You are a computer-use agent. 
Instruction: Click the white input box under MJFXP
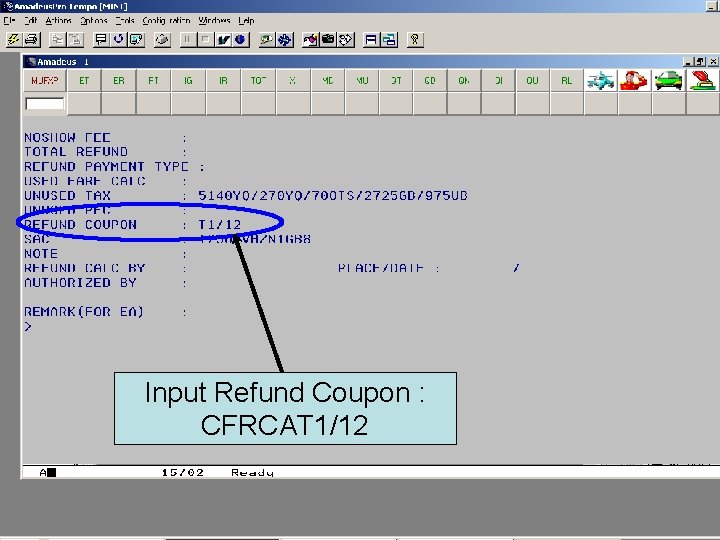click(x=45, y=104)
